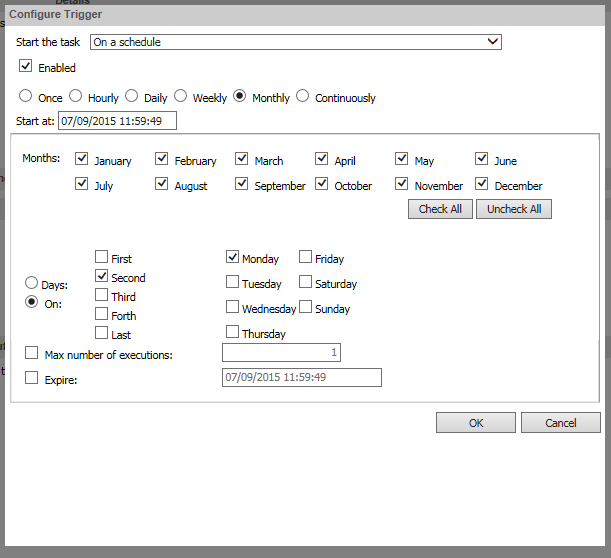
Task: Enable the Expire checkbox
Action: pos(32,378)
